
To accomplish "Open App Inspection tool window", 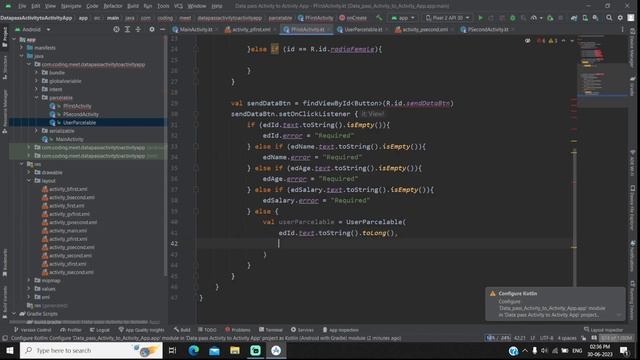I will pyautogui.click(x=340, y=330).
